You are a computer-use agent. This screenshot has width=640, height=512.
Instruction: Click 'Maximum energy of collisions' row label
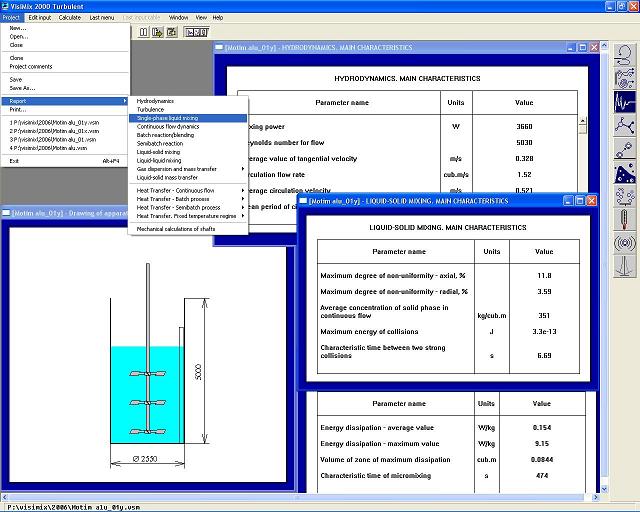pyautogui.click(x=369, y=332)
